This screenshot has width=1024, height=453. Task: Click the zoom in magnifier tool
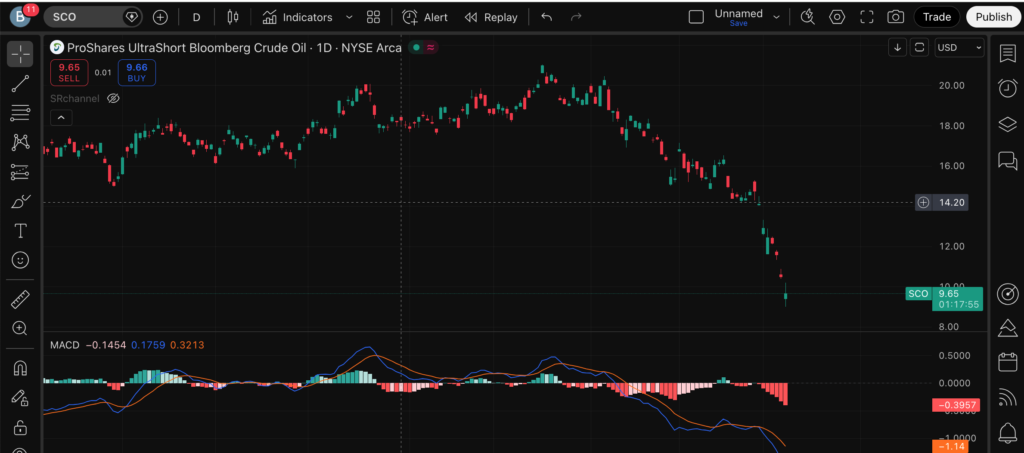(20, 328)
